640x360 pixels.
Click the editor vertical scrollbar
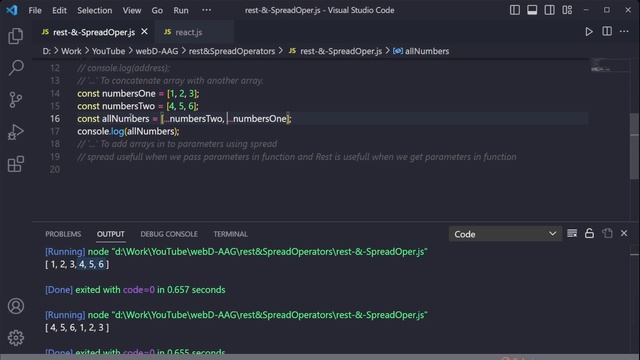634,146
